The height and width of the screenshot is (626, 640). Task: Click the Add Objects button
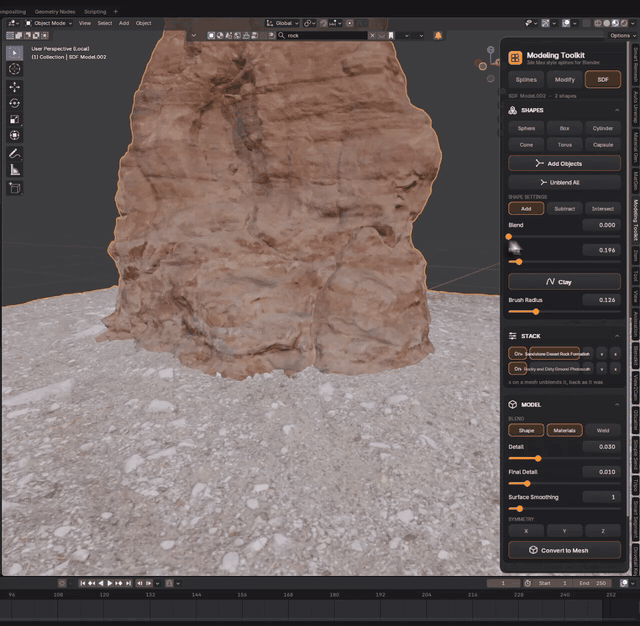pos(564,163)
